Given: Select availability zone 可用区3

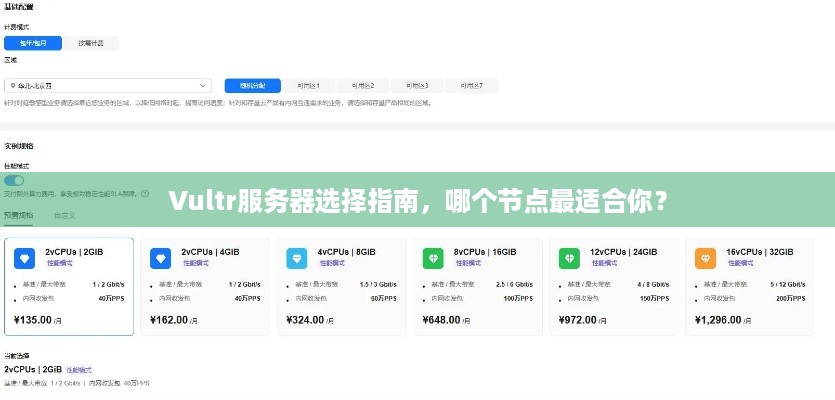Looking at the screenshot, I should tap(417, 85).
